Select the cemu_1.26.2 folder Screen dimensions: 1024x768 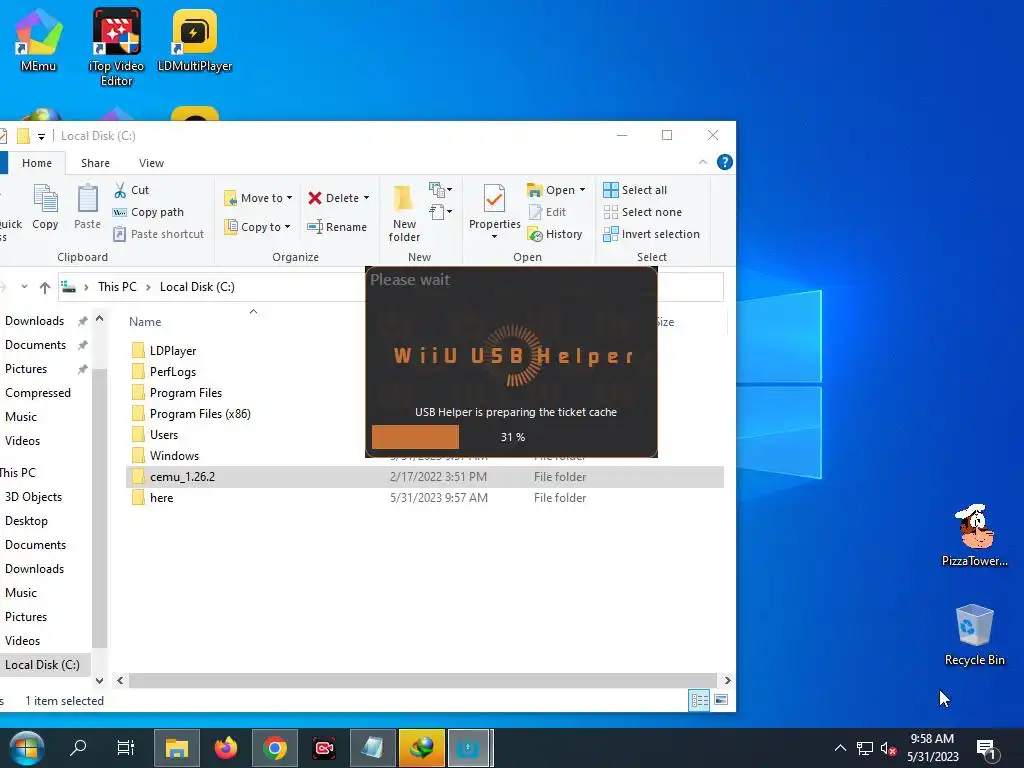(424, 477)
